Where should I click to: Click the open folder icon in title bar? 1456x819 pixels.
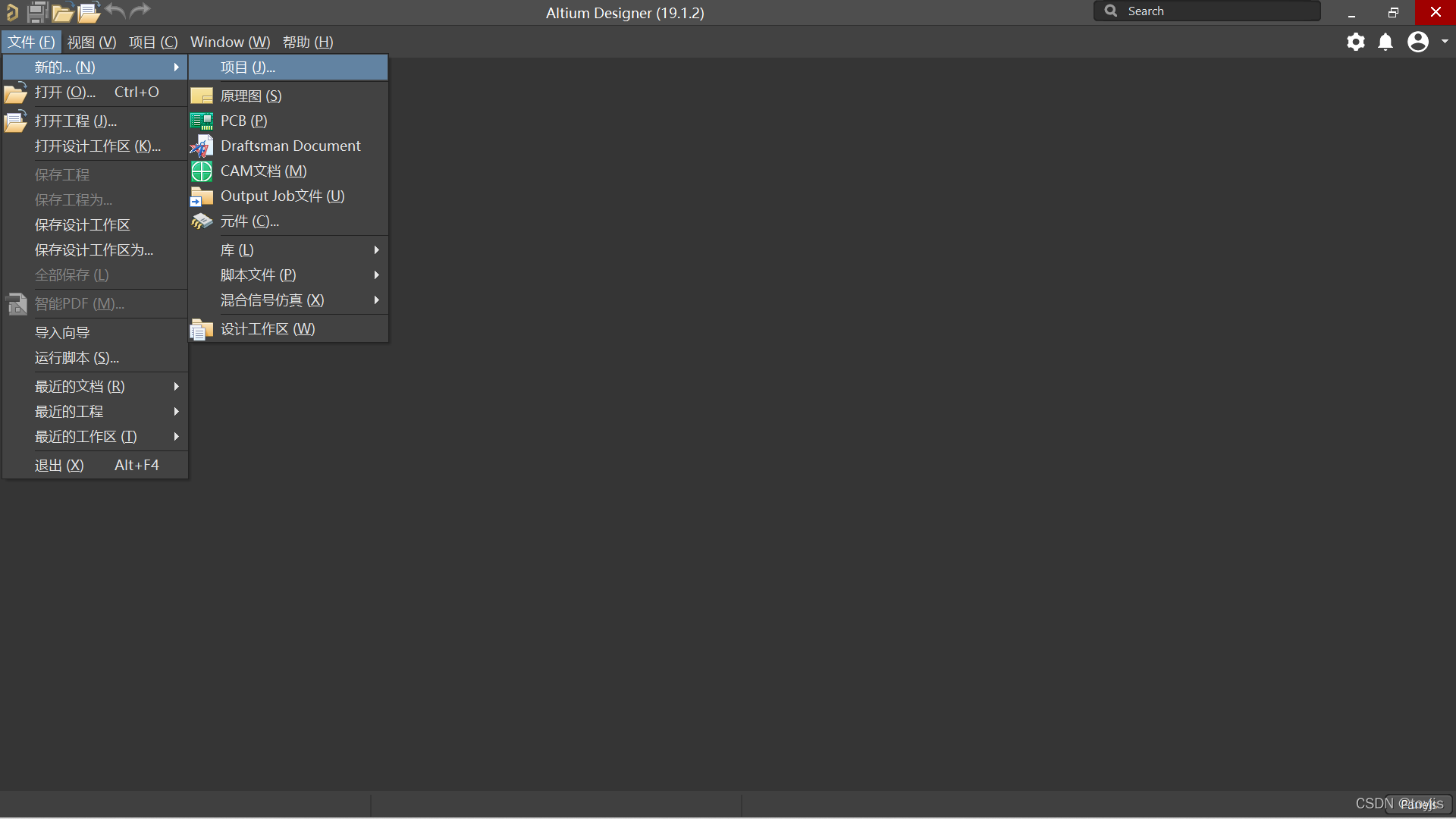pos(62,12)
